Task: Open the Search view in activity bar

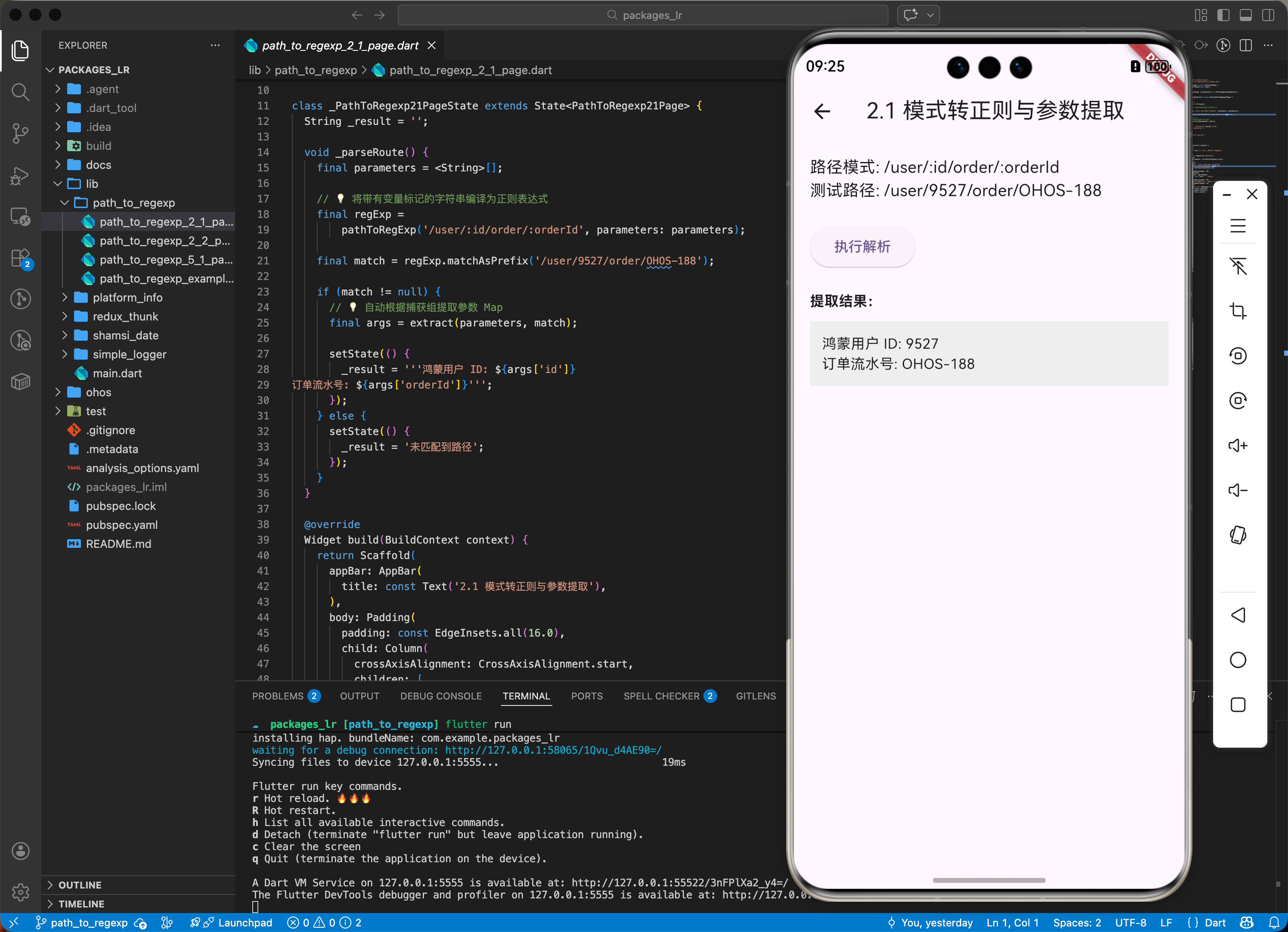Action: click(x=20, y=91)
